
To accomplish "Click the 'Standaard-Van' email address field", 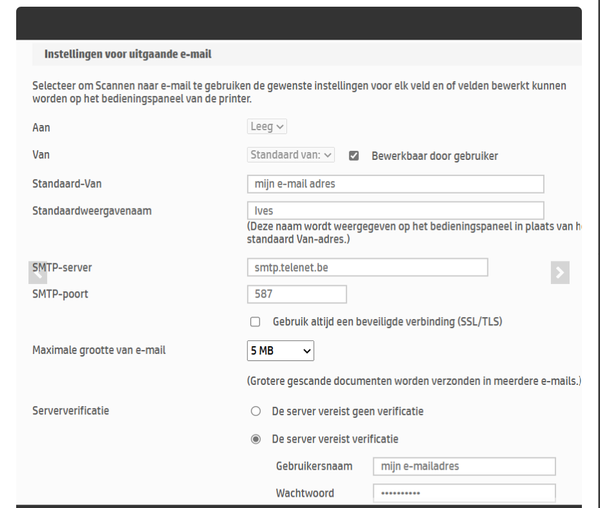I will tap(395, 184).
